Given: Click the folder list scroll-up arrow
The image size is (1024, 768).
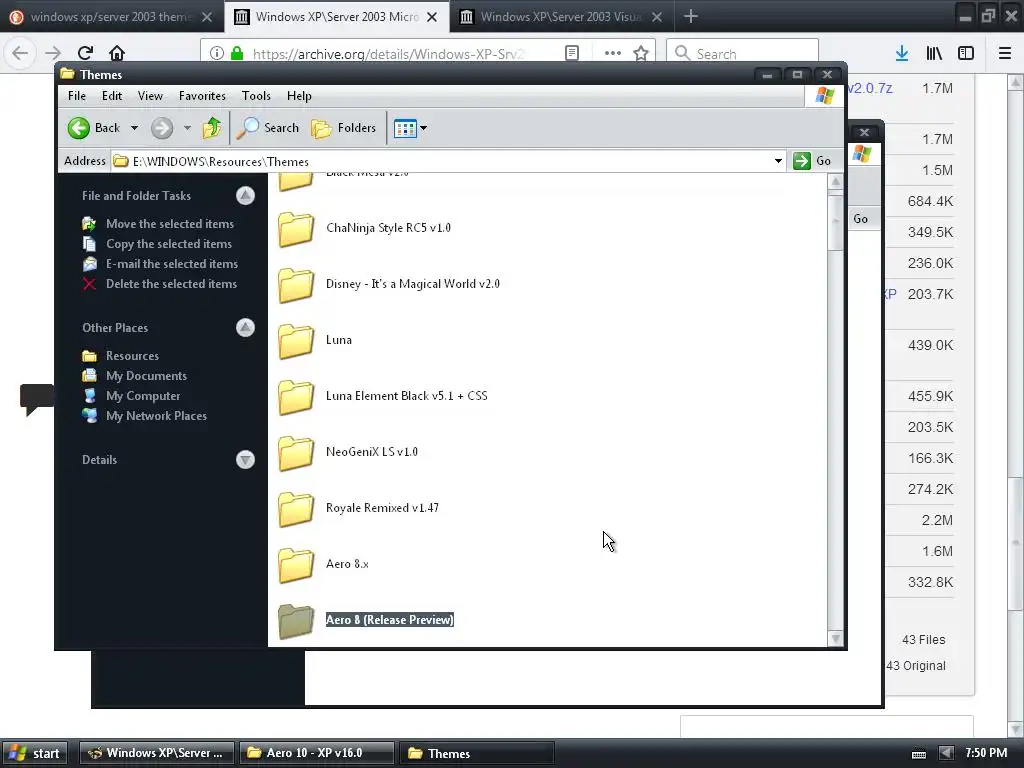Looking at the screenshot, I should click(x=835, y=182).
